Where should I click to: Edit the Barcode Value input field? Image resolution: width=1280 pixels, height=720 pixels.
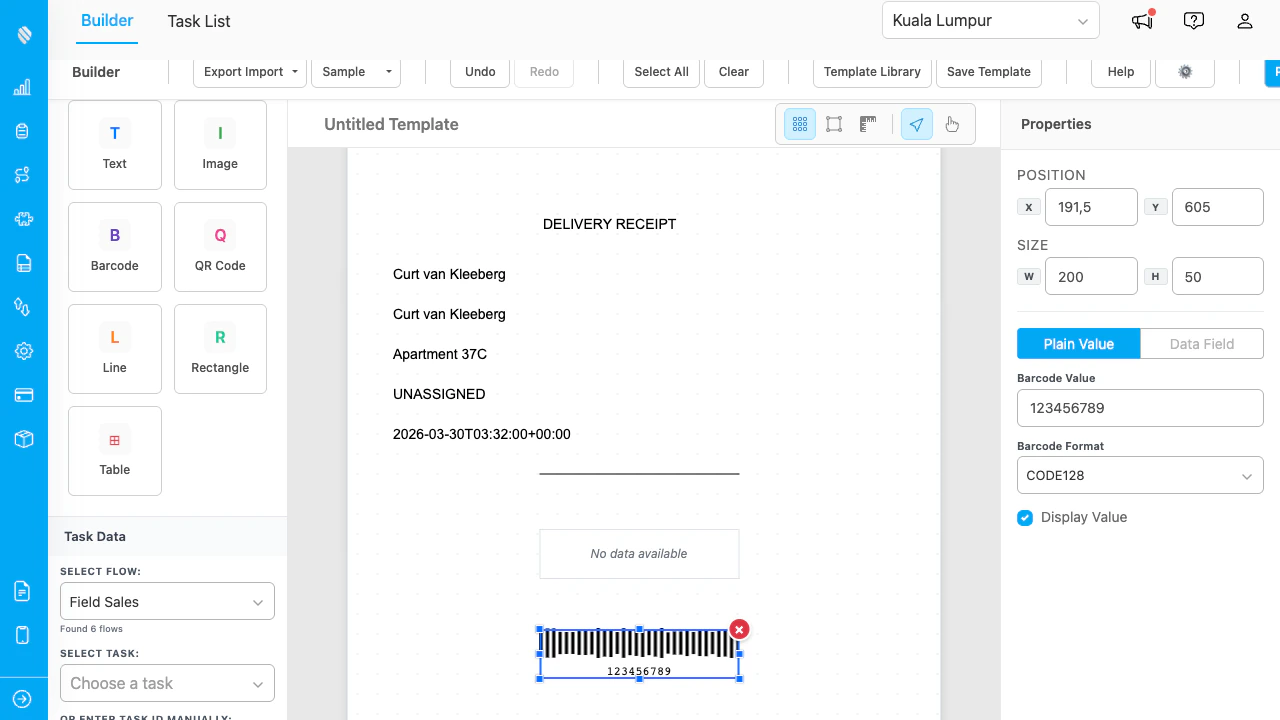click(1140, 408)
